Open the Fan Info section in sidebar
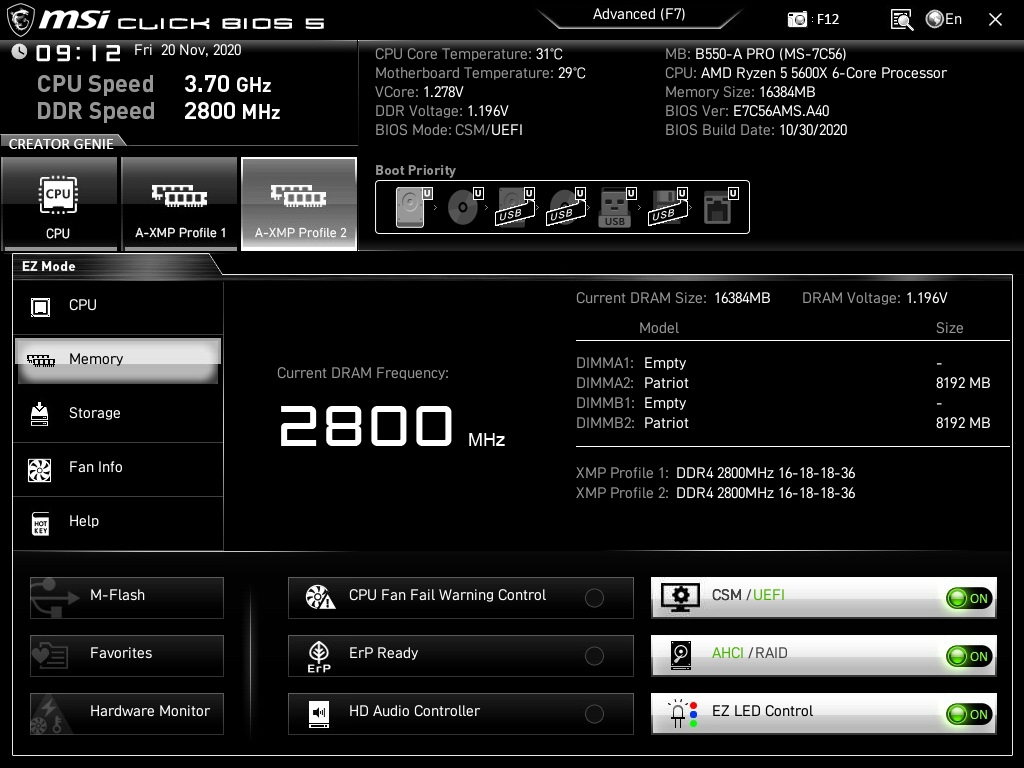Image resolution: width=1024 pixels, height=768 pixels. pos(118,468)
